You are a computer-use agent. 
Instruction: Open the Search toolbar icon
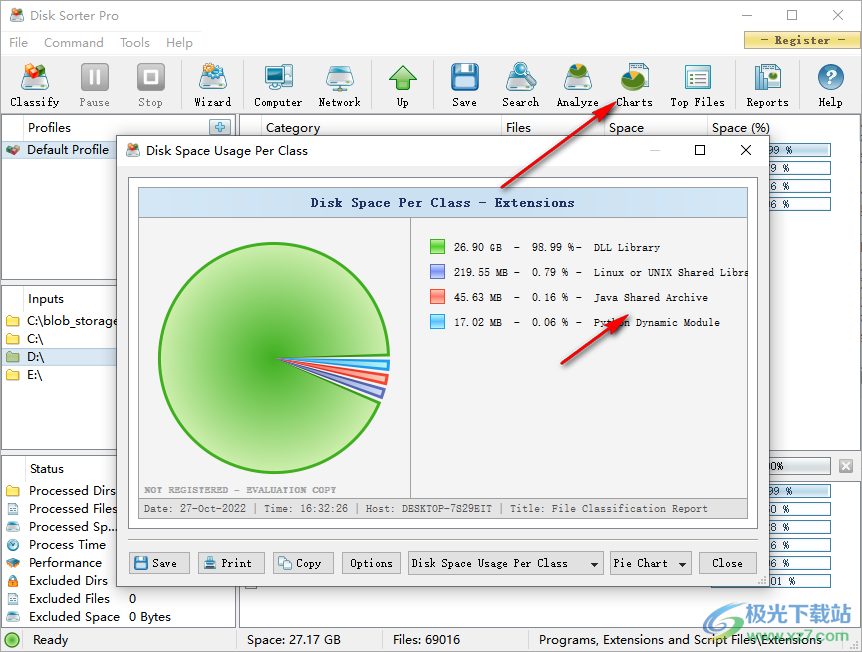tap(521, 85)
